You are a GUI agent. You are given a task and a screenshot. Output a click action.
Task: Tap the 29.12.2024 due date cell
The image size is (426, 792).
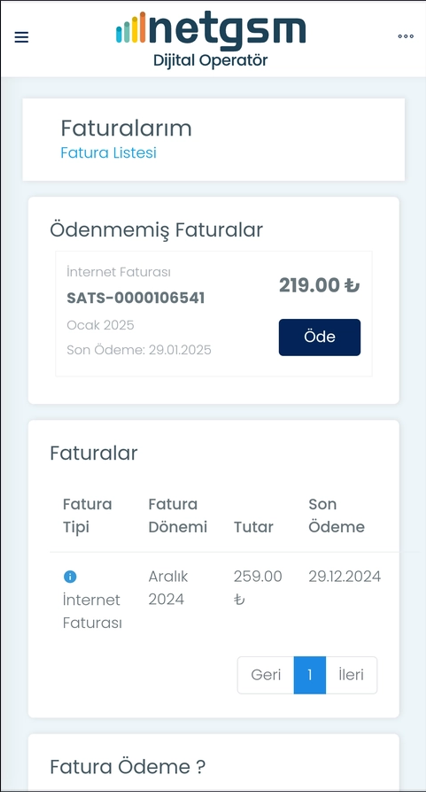(x=345, y=576)
